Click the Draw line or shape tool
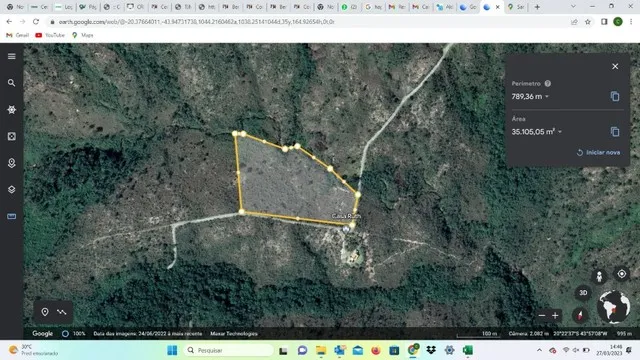640x360 pixels. (62, 312)
